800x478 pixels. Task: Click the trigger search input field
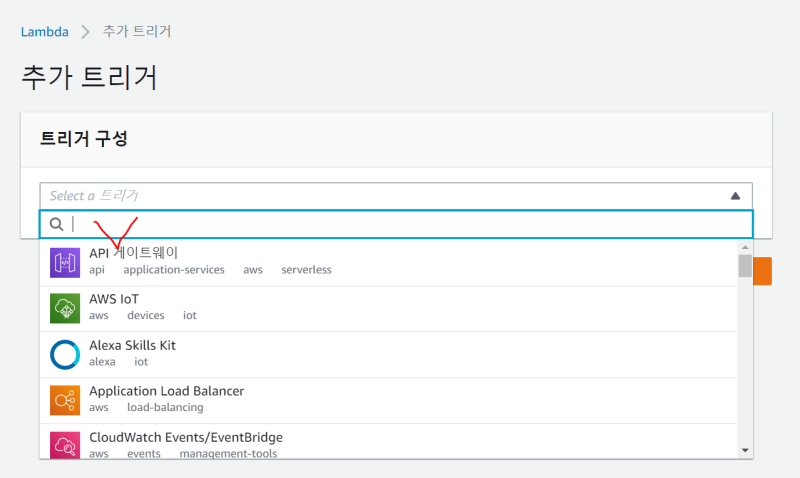[x=400, y=224]
